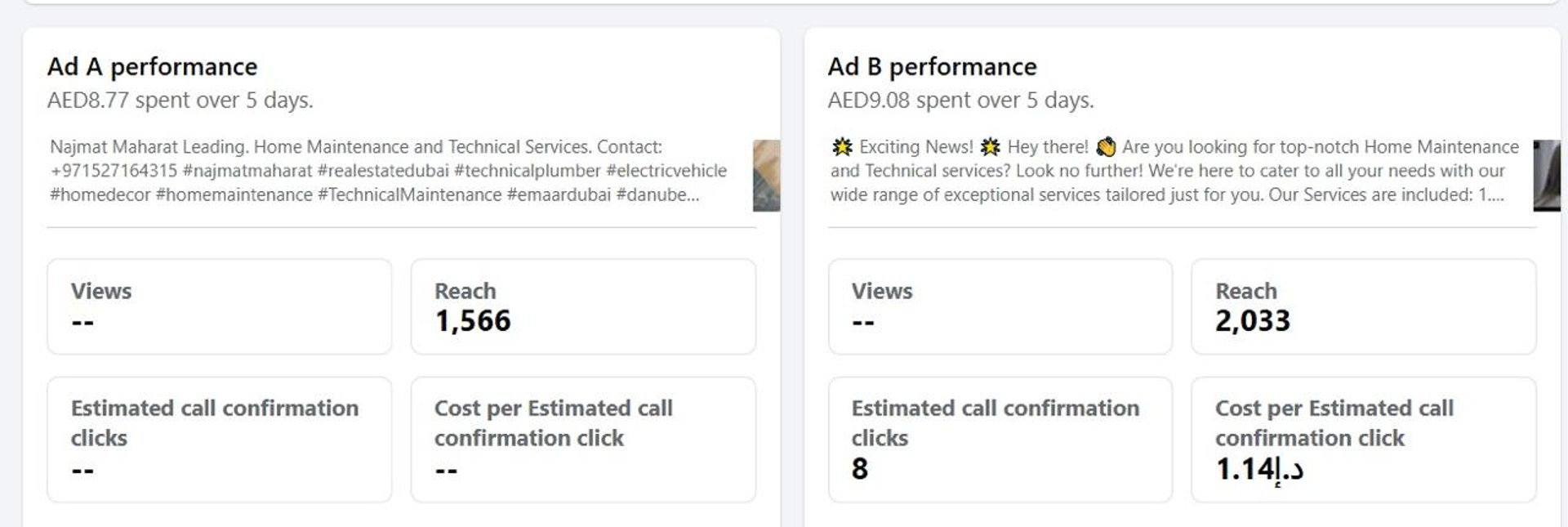Click the #najmatmaharat hashtag in Ad A
Image resolution: width=1568 pixels, height=527 pixels.
[x=247, y=171]
